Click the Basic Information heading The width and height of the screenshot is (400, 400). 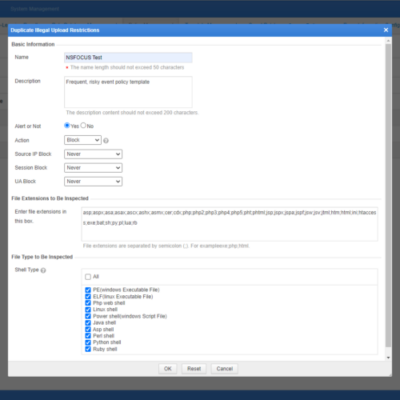(33, 44)
